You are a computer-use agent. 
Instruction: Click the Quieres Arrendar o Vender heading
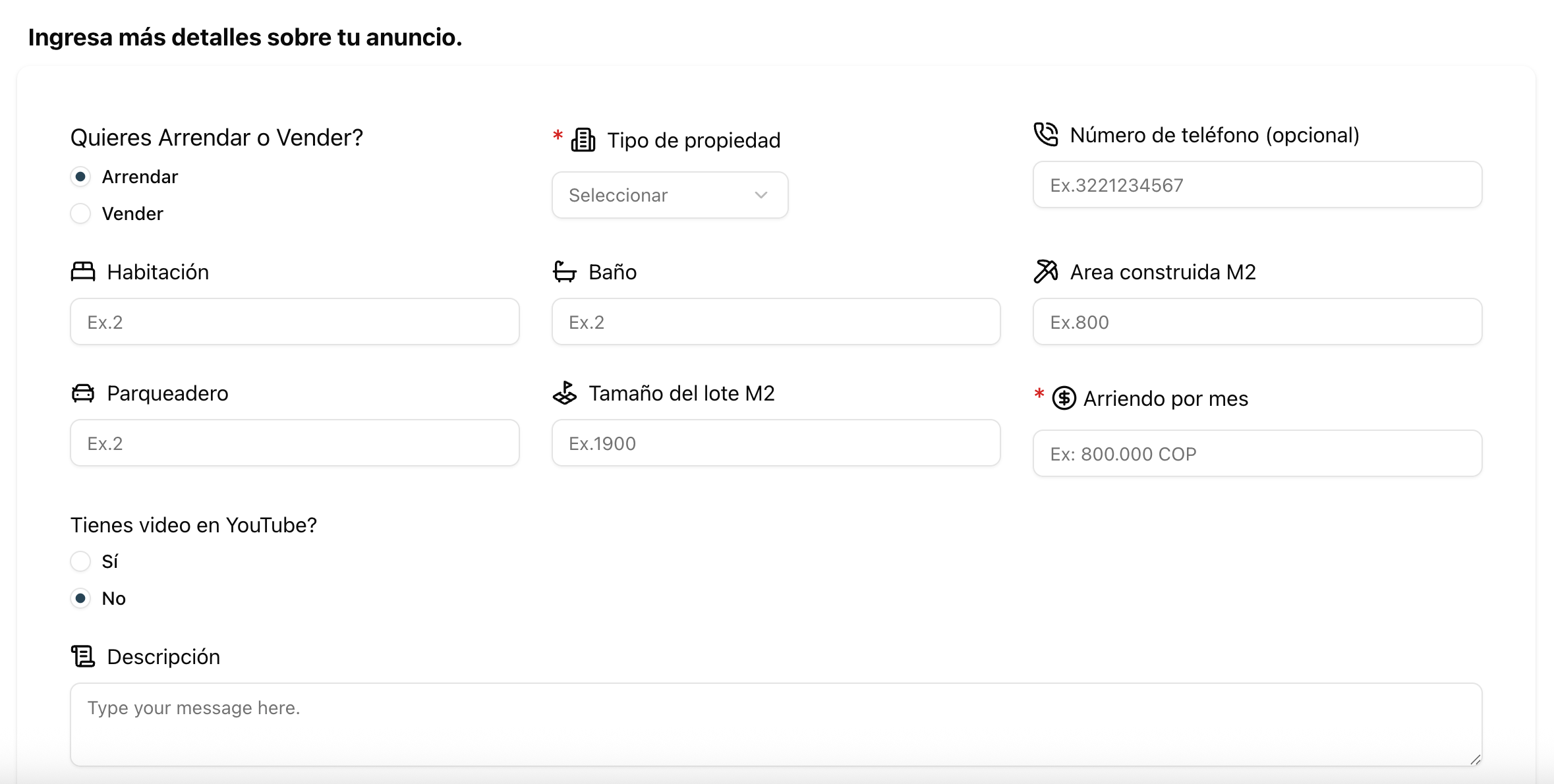pyautogui.click(x=216, y=137)
